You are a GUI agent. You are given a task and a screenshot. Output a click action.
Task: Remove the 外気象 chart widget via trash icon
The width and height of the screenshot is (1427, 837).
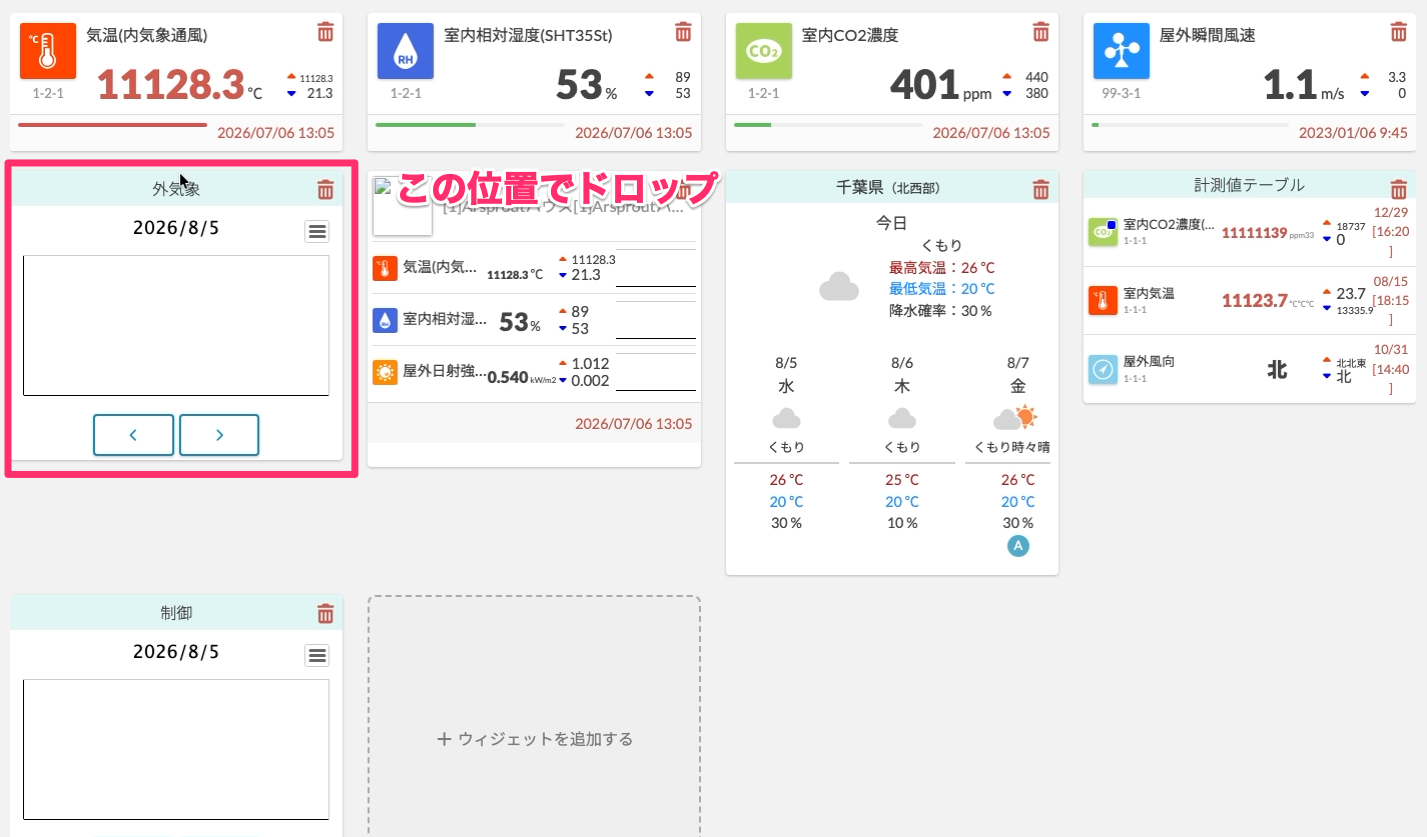(325, 189)
